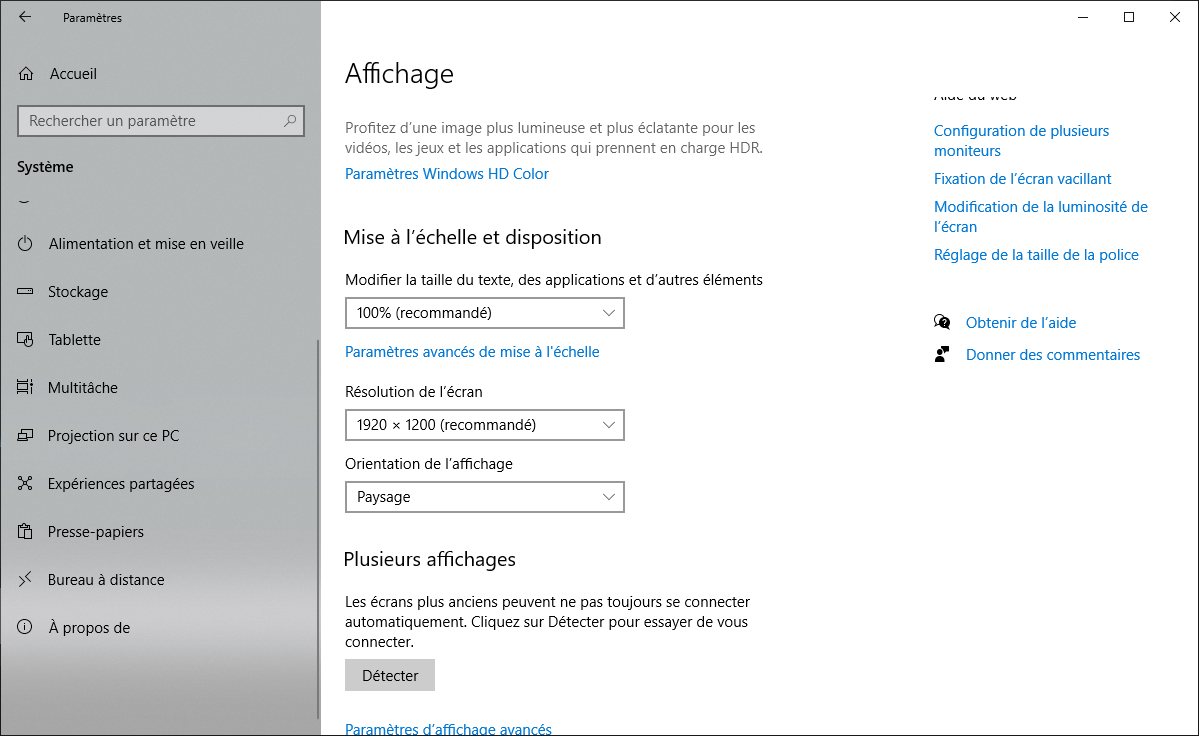Click the Tablette icon in sidebar
This screenshot has width=1199, height=736.
(x=27, y=340)
